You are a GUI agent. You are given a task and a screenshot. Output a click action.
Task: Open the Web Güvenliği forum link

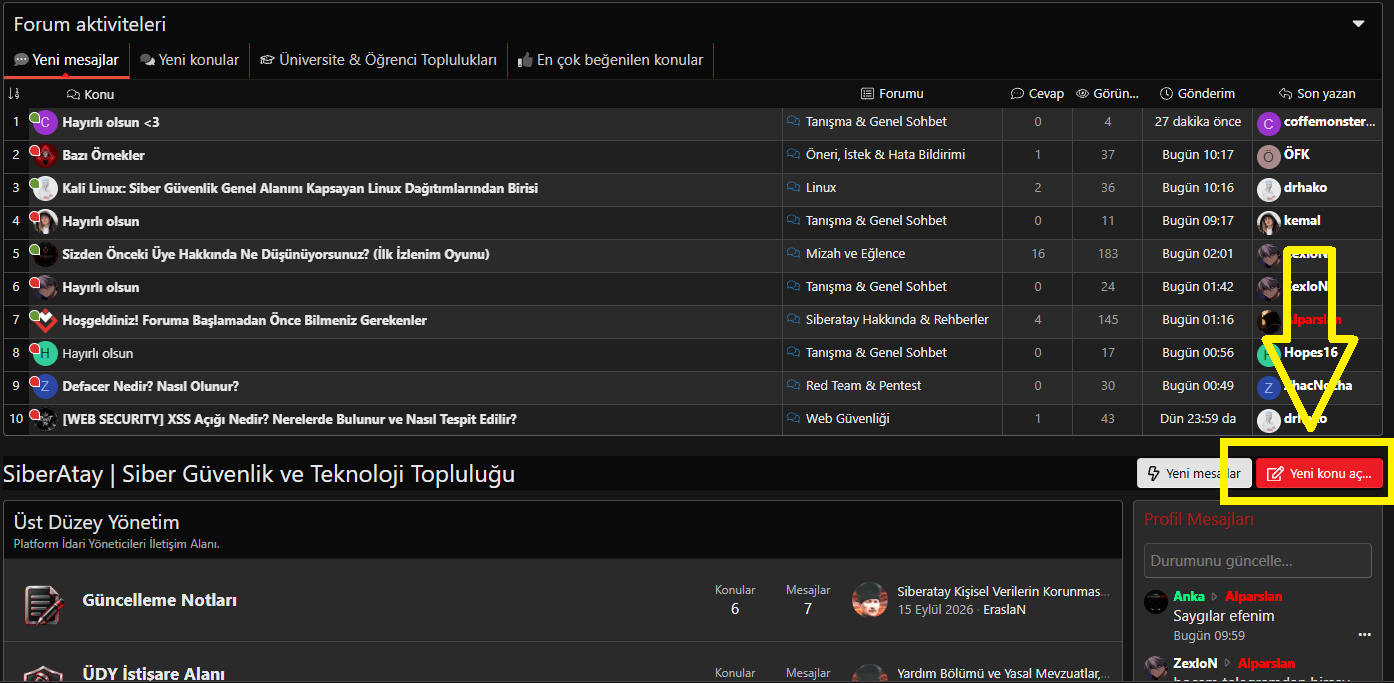847,419
